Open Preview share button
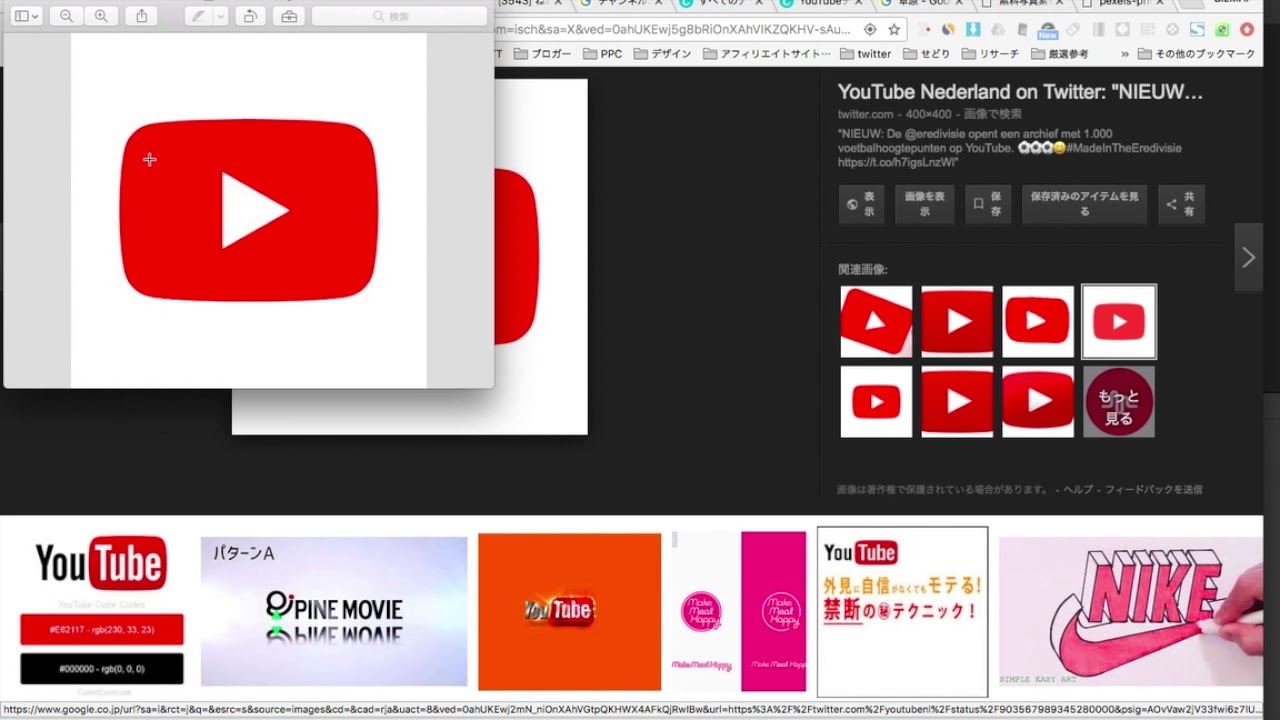Viewport: 1280px width, 720px height. click(x=141, y=16)
